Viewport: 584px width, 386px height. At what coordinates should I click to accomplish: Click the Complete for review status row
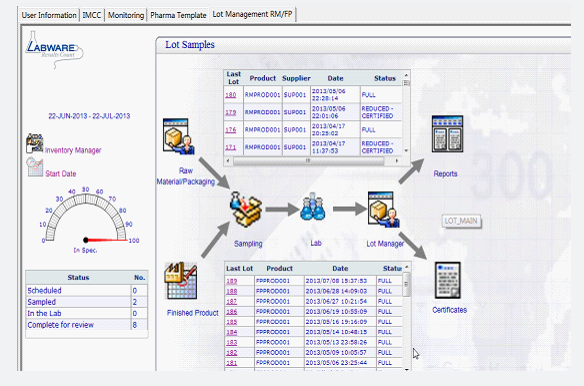coord(86,325)
